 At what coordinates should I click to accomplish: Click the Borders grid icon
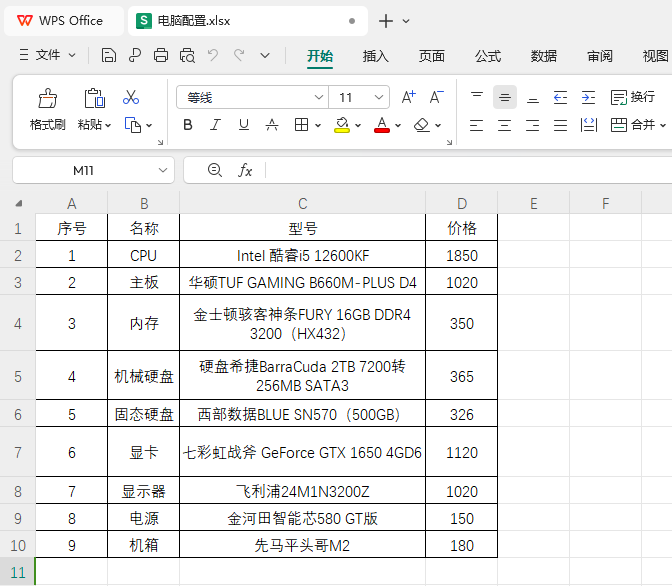(301, 125)
